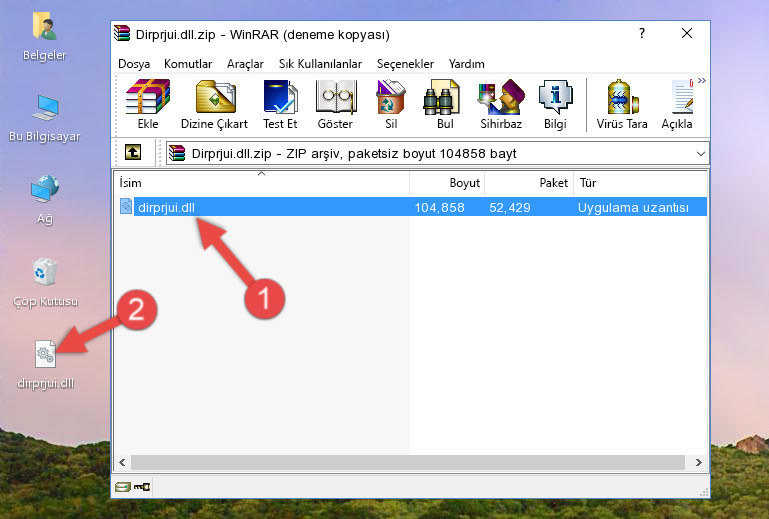Click the dirprjui.dll file type icon
Image resolution: width=769 pixels, height=519 pixels.
tap(126, 207)
